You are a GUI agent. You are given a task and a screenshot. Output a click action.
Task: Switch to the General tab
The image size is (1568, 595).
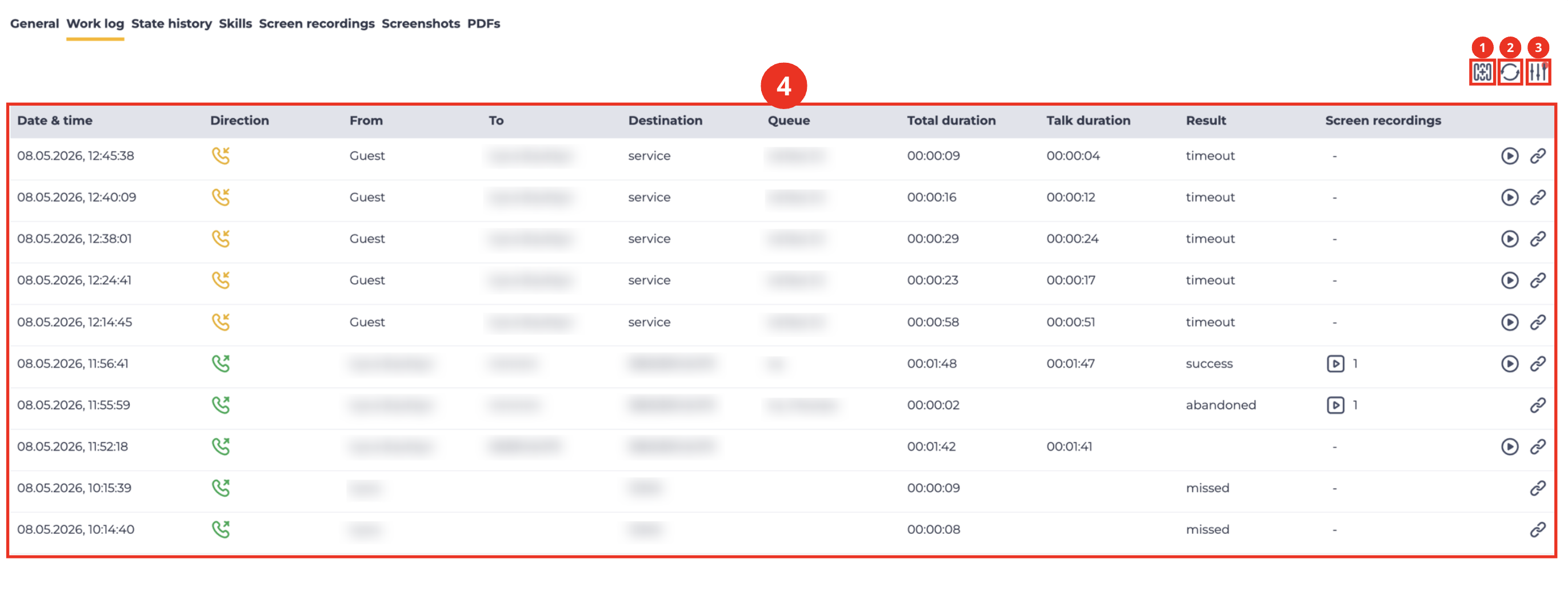point(35,24)
